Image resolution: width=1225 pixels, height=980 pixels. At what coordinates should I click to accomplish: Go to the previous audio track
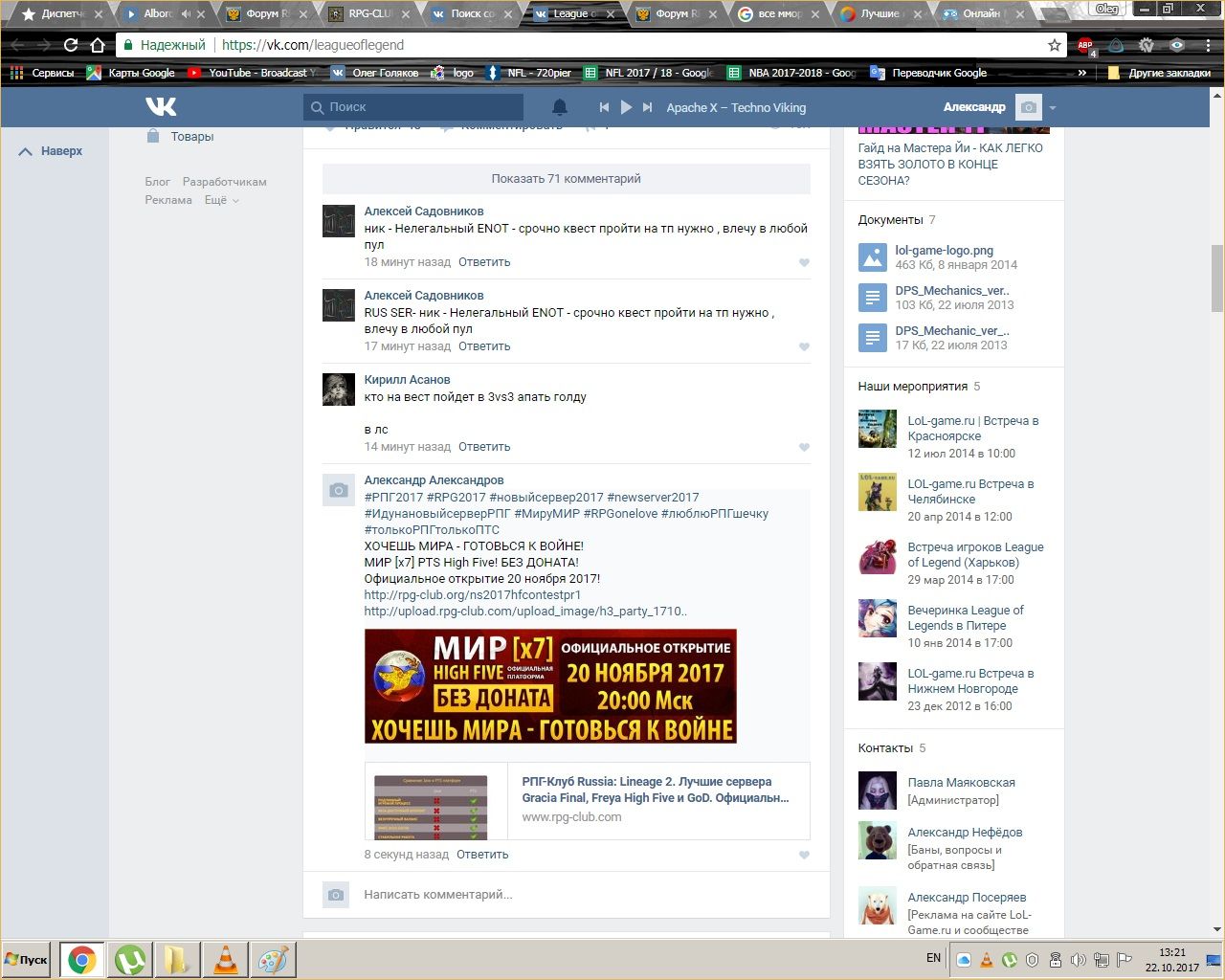(x=604, y=107)
